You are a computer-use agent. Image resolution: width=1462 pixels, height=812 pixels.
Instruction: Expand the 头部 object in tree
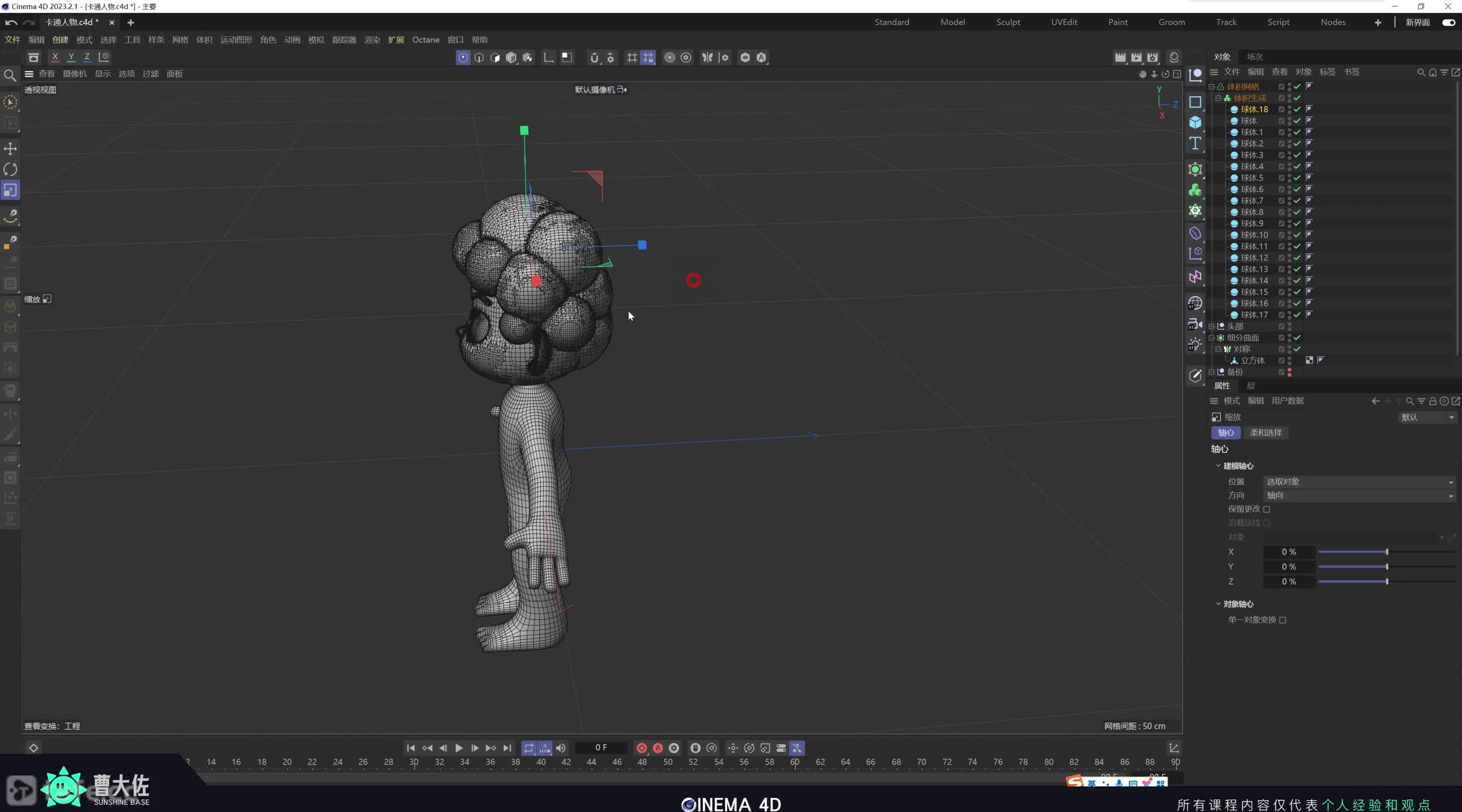[x=1211, y=326]
